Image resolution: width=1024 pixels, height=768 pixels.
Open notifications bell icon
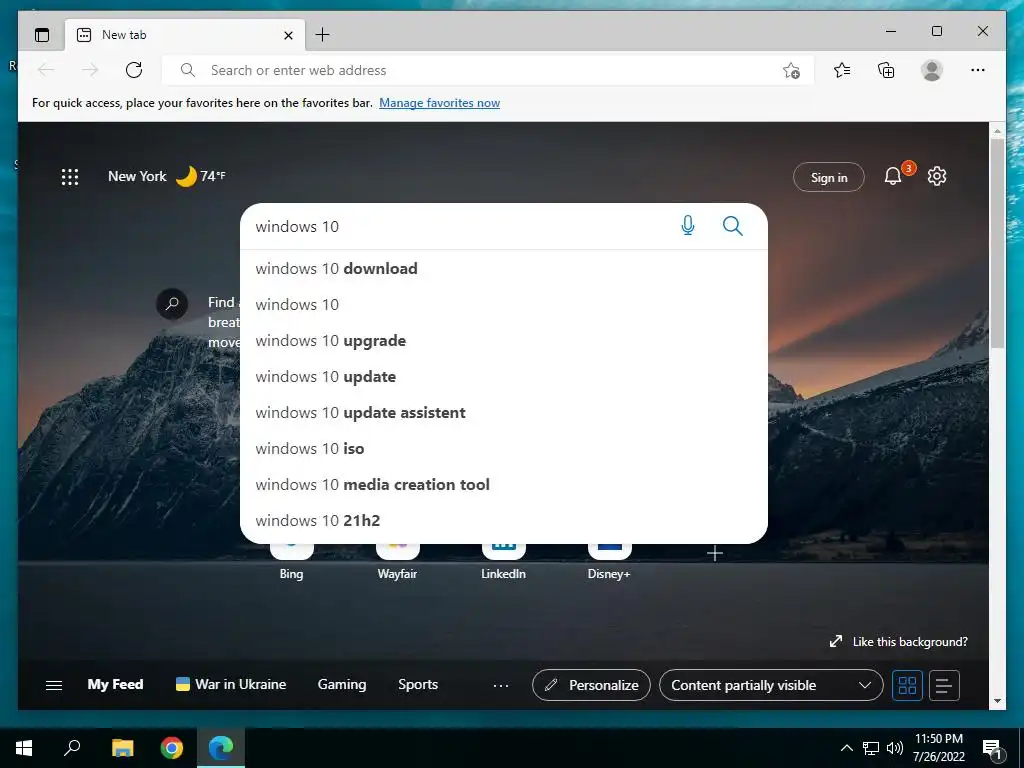(893, 176)
